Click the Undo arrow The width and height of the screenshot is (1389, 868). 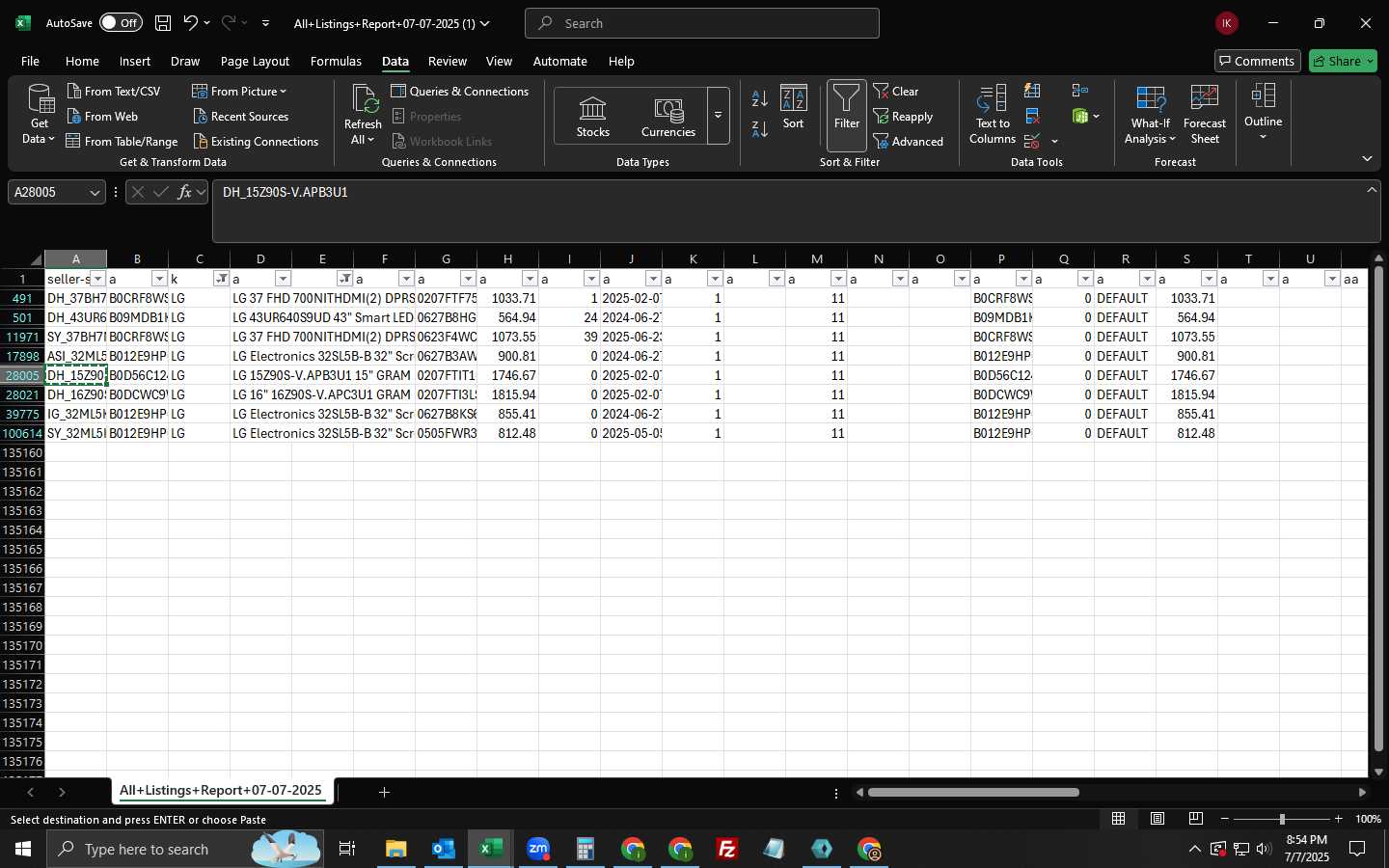[x=191, y=23]
